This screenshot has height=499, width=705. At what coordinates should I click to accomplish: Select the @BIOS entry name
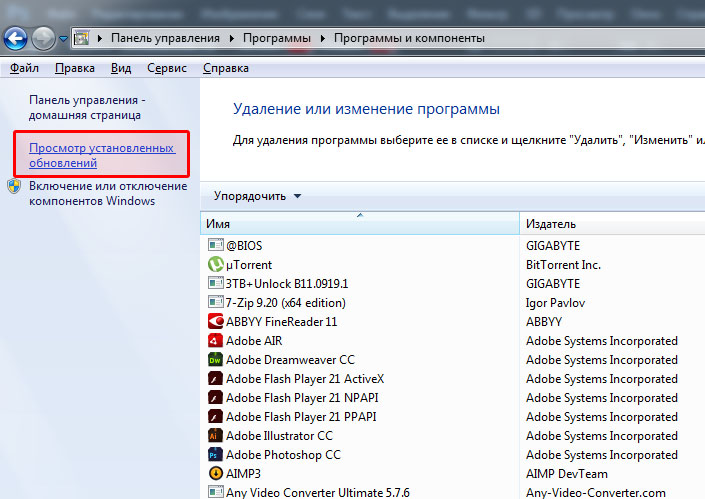pos(244,245)
